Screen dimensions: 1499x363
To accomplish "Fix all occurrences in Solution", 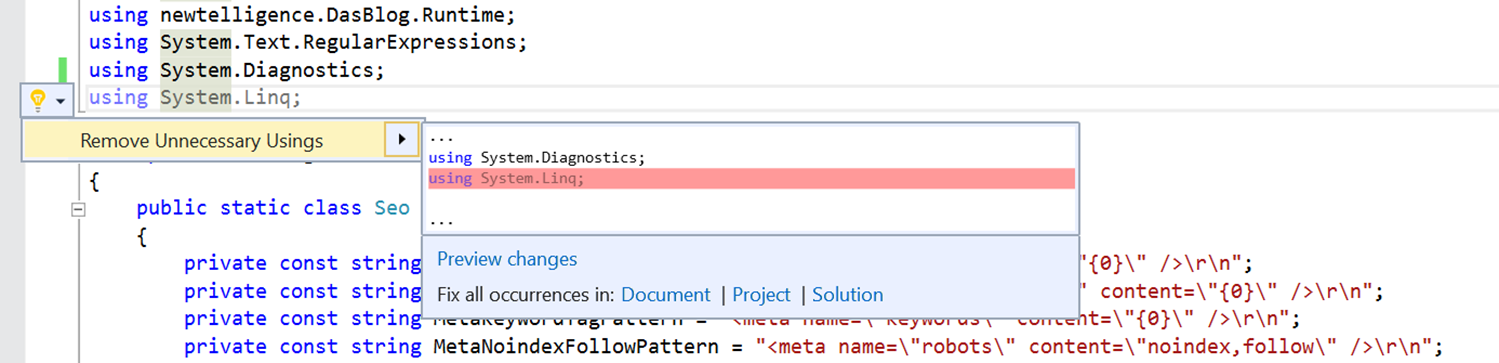I will [x=847, y=295].
